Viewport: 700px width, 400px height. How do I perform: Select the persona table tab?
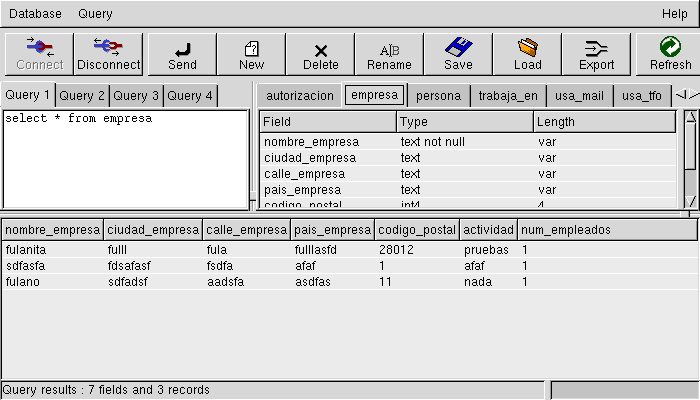point(438,96)
